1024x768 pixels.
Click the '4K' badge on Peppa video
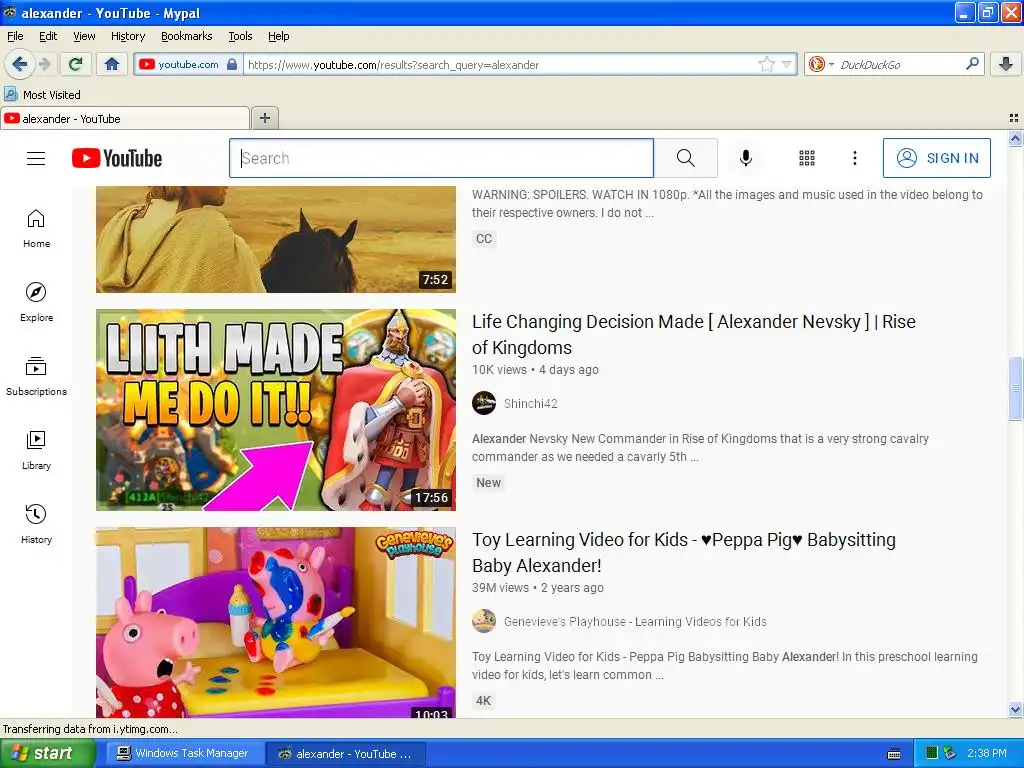pyautogui.click(x=483, y=701)
